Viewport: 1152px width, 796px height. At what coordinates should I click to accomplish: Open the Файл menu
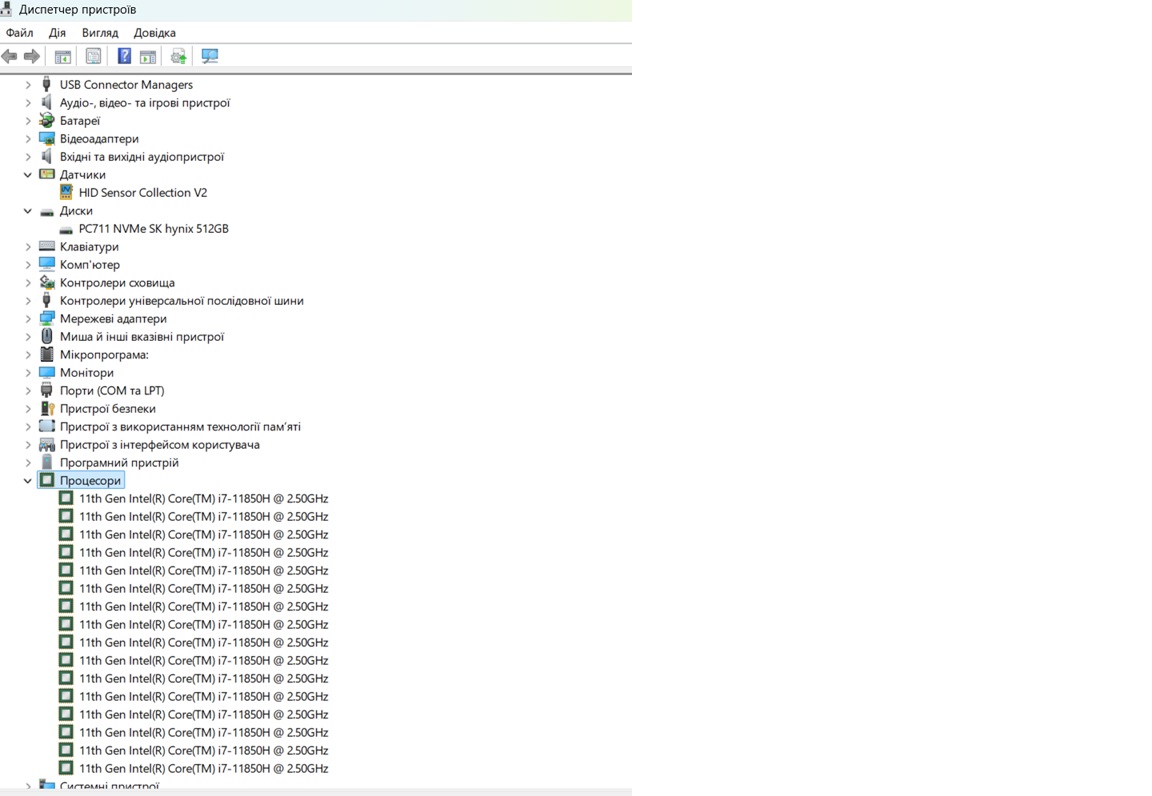click(x=19, y=32)
